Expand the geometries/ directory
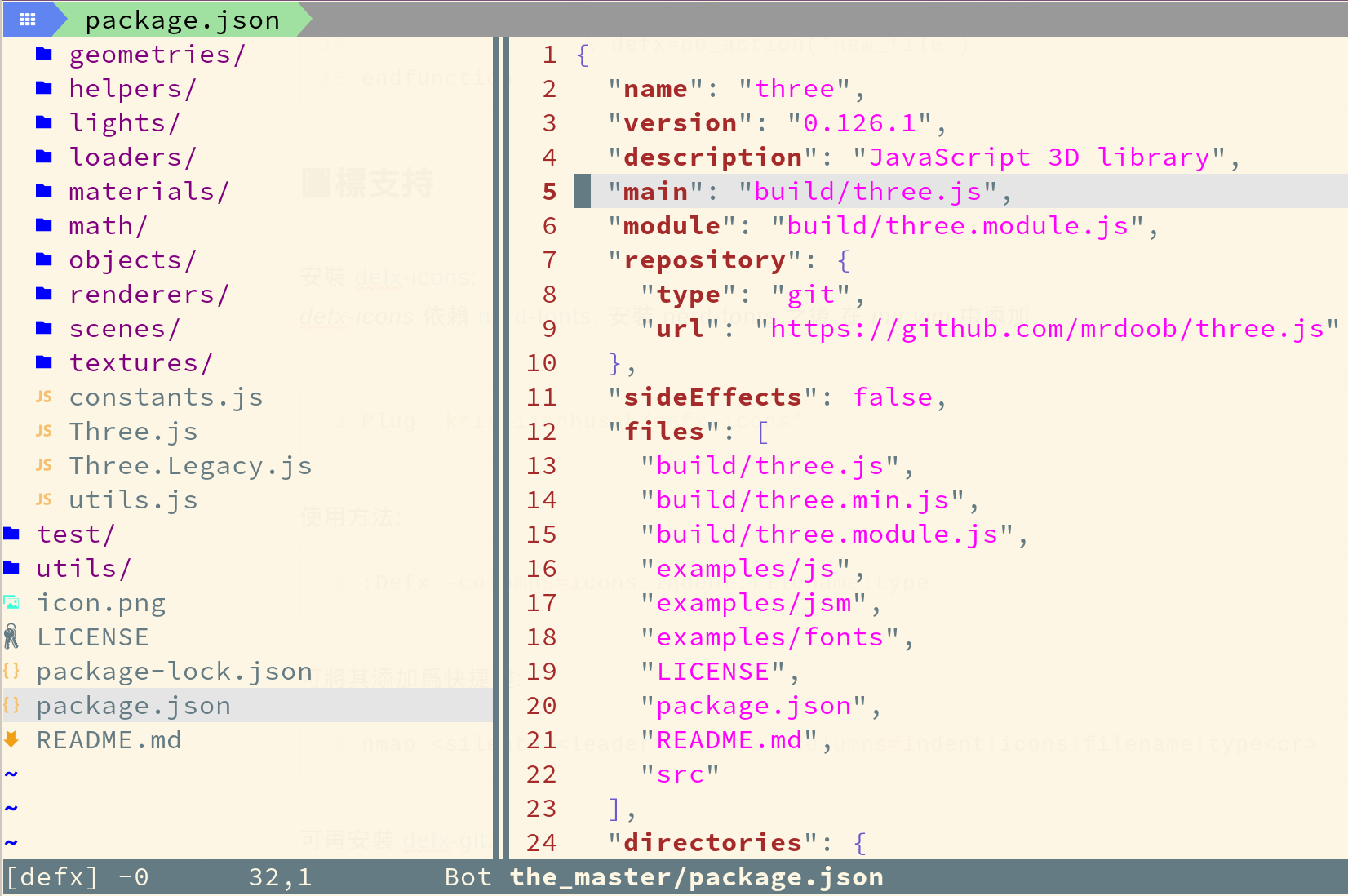 click(157, 55)
